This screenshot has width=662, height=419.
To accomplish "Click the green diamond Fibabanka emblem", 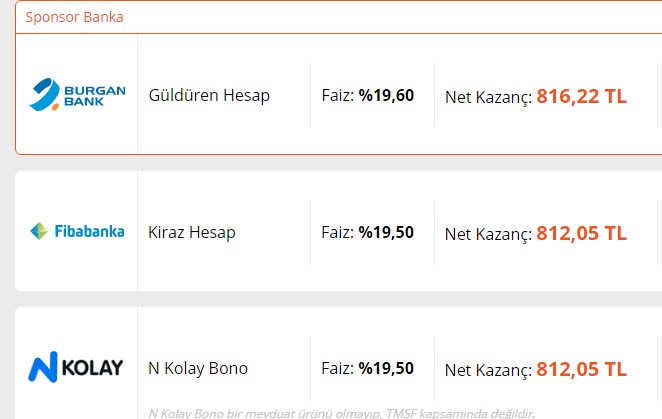I will pos(39,231).
